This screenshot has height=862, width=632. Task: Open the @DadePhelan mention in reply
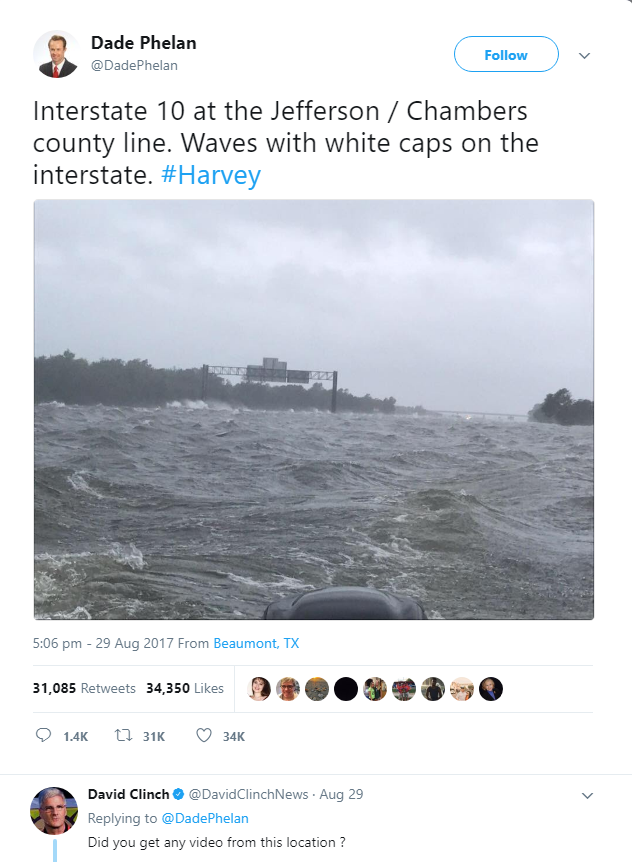tap(205, 819)
